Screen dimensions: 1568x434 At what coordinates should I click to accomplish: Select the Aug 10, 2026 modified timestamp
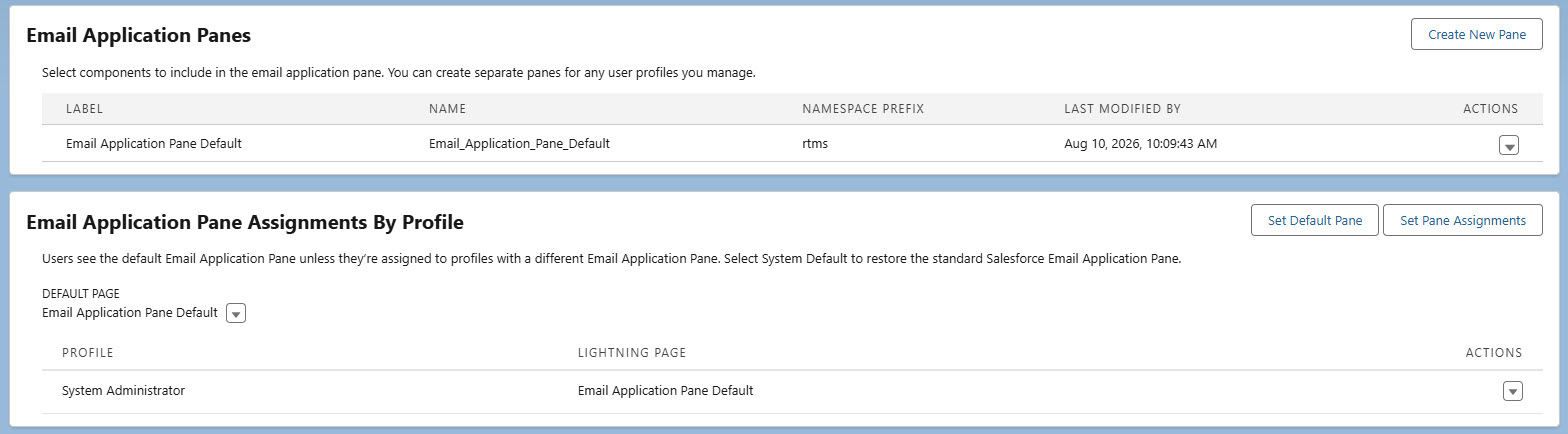click(1141, 143)
